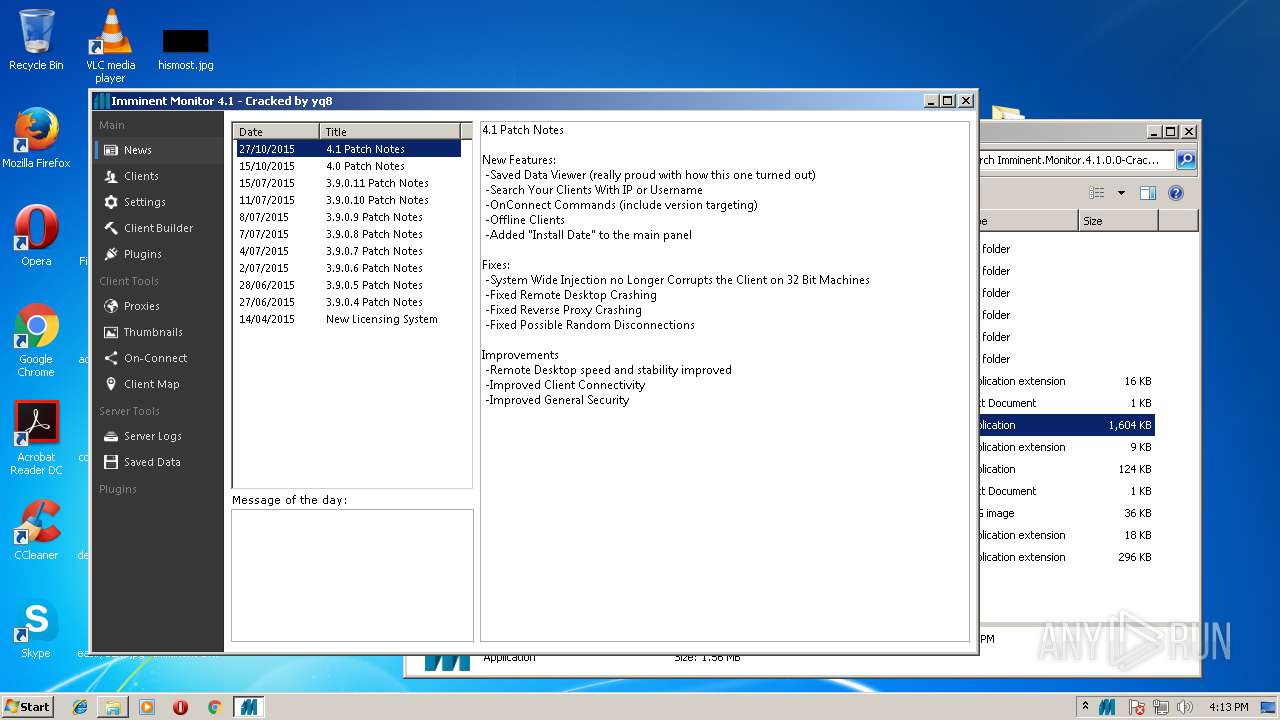Click the Client Map pin icon

click(111, 384)
